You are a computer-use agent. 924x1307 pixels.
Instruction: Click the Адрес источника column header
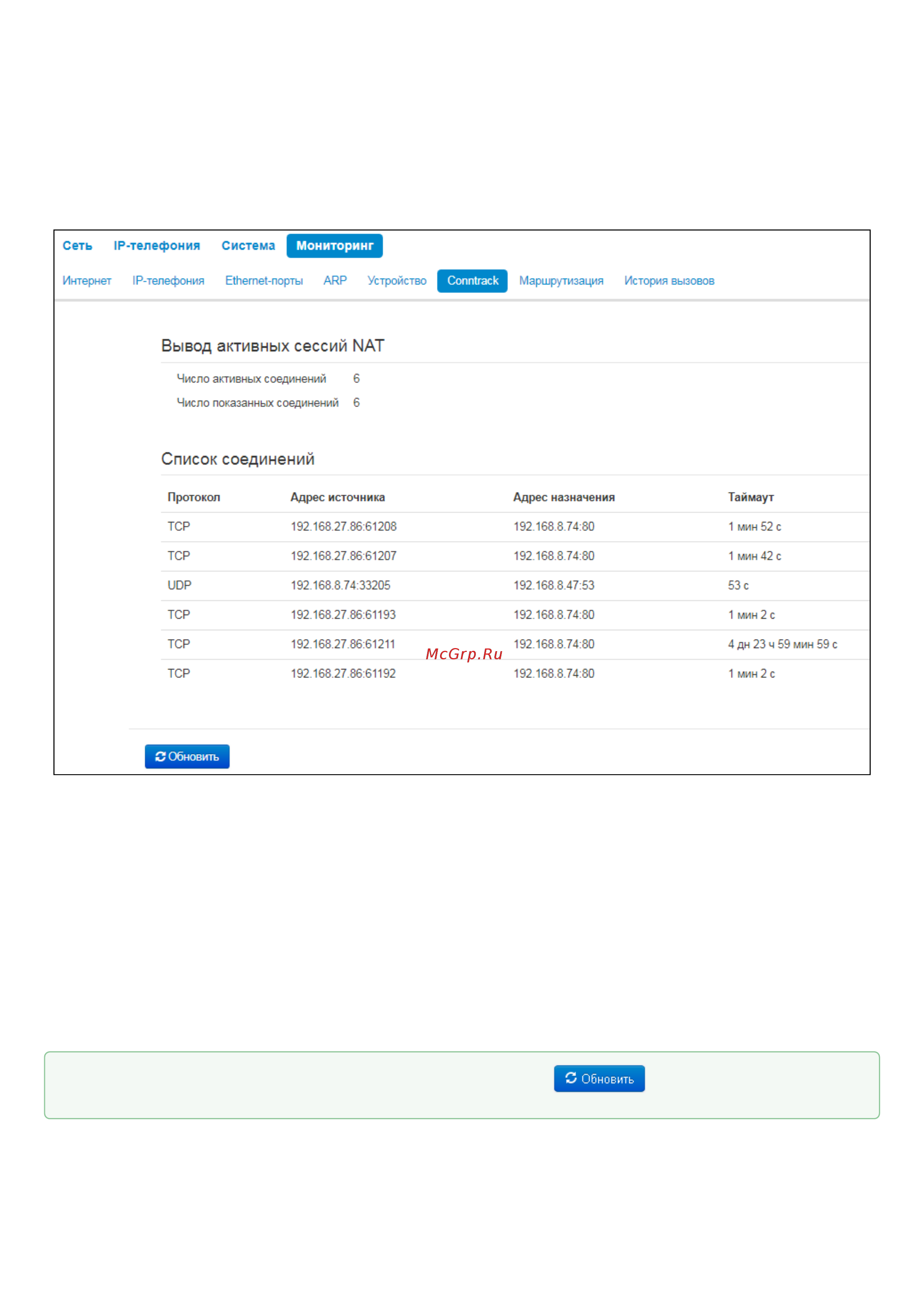point(338,497)
